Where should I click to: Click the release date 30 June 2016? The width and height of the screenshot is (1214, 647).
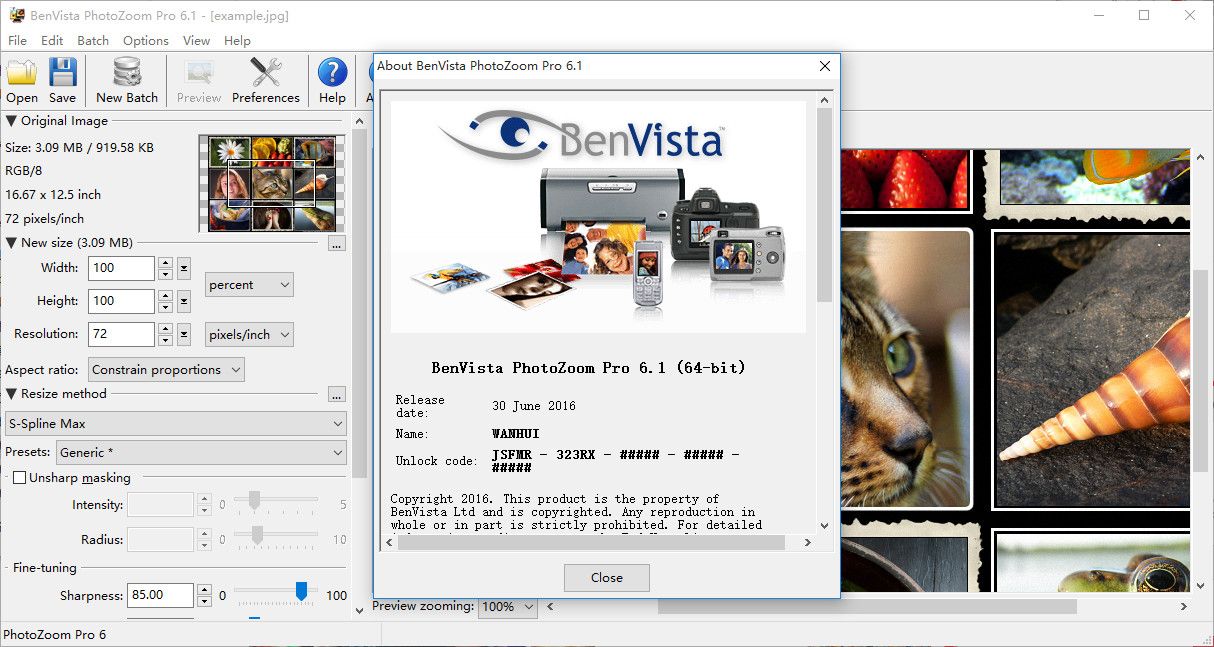[x=534, y=406]
